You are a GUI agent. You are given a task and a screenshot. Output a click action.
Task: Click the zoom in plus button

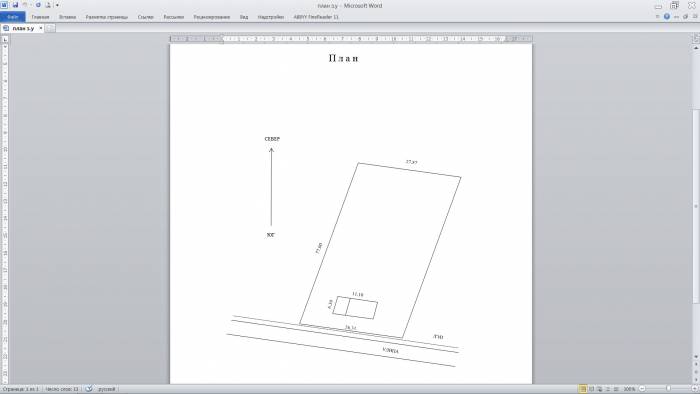696,389
